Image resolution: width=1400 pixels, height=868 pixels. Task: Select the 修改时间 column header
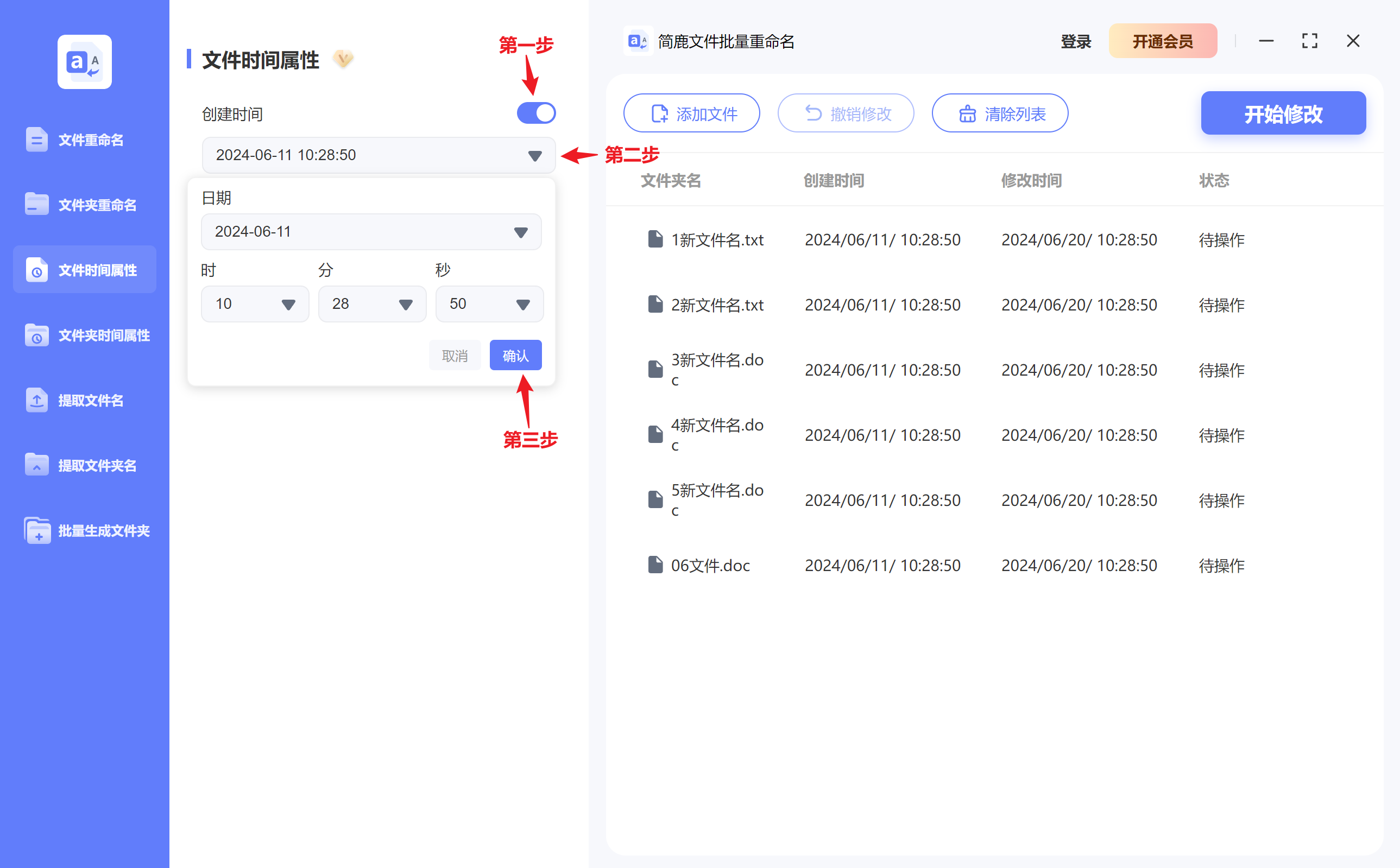coord(1031,181)
